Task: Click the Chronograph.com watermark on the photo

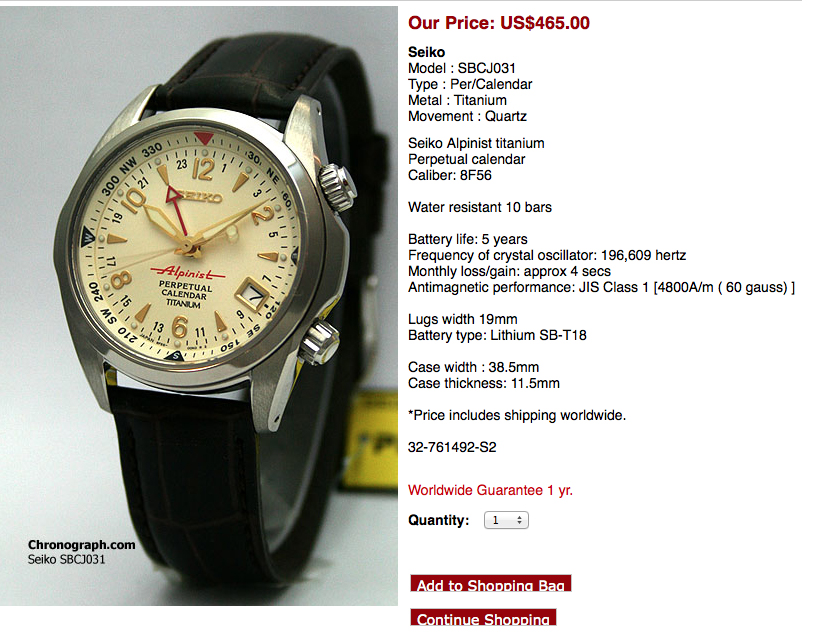Action: [x=81, y=544]
